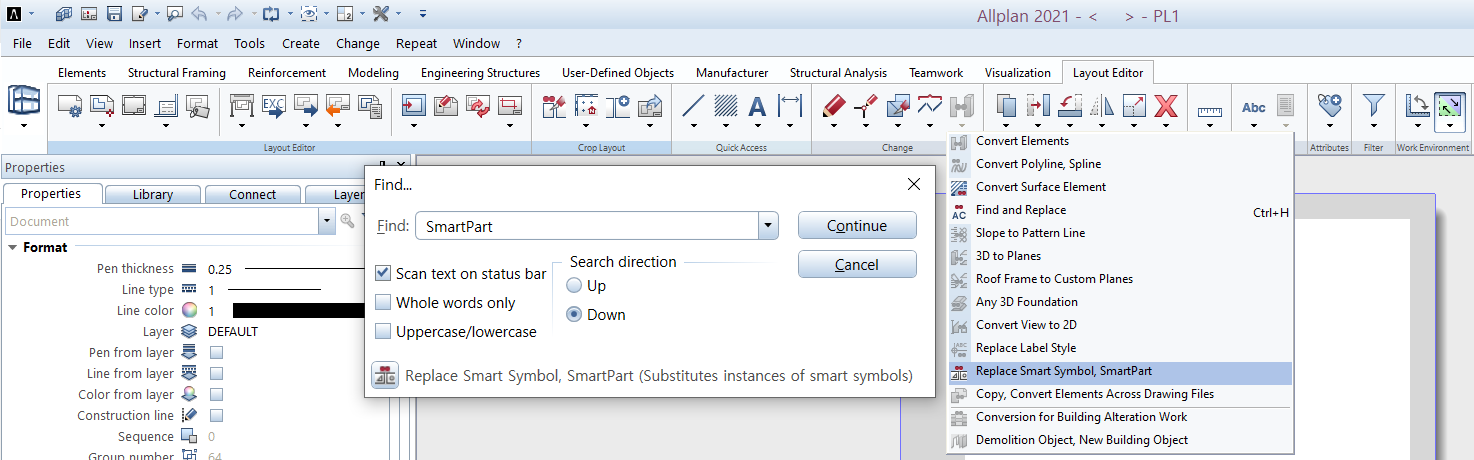Check the Color from layer box
The image size is (1474, 460).
[216, 395]
